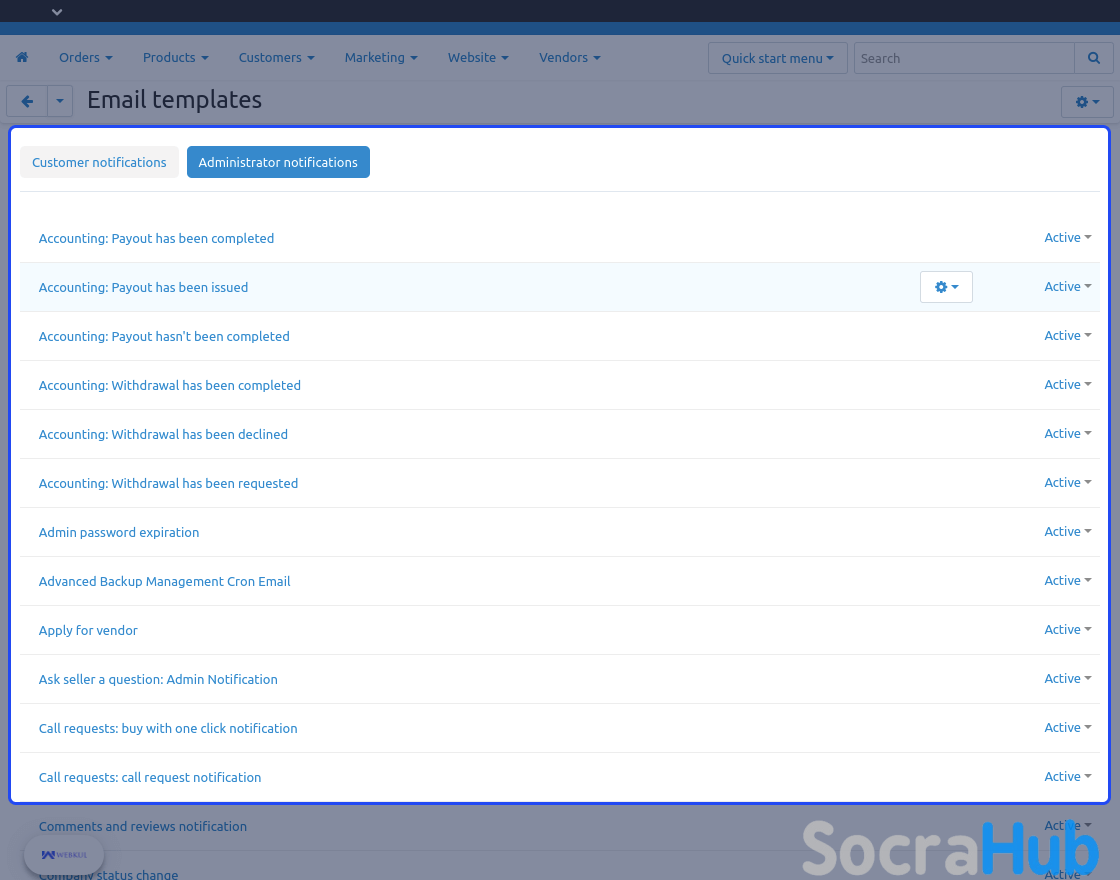Image resolution: width=1120 pixels, height=880 pixels.
Task: Change status of Withdrawal has been completed
Action: [1068, 384]
